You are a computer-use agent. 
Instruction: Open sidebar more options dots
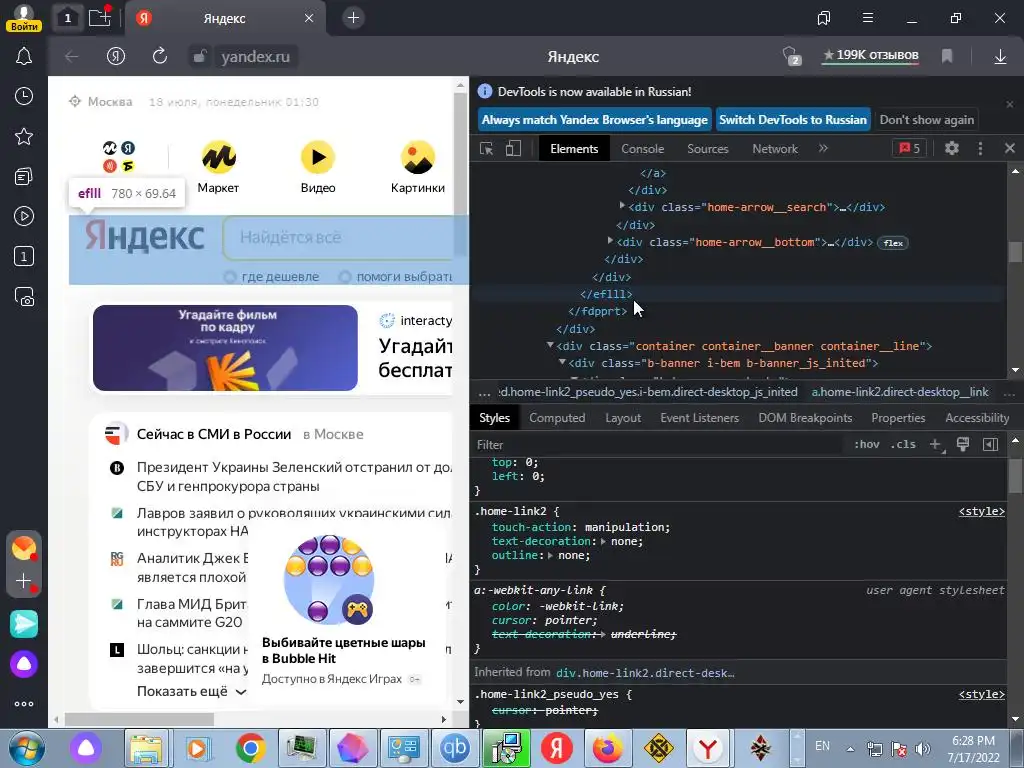click(x=24, y=704)
